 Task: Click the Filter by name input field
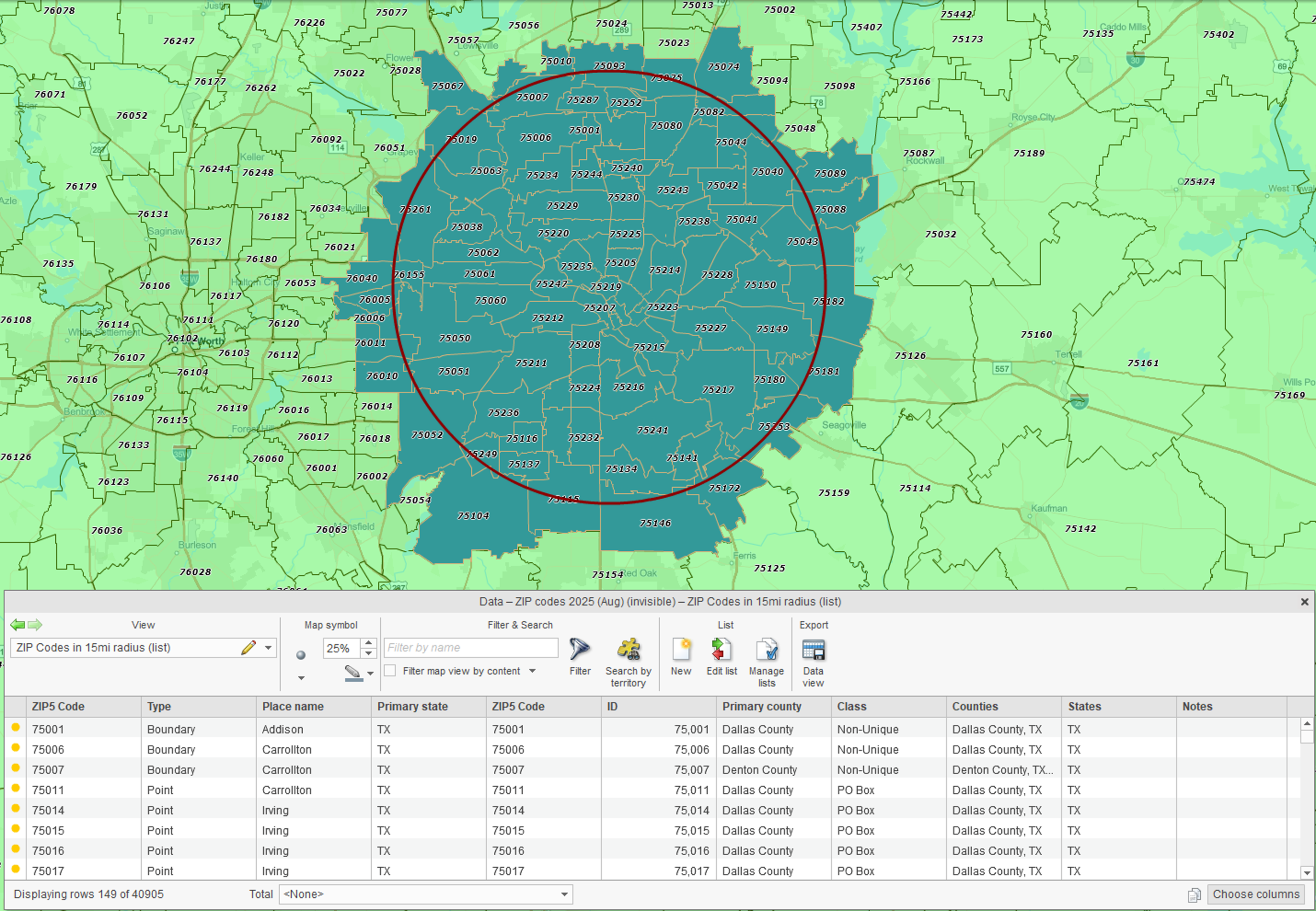[x=470, y=647]
